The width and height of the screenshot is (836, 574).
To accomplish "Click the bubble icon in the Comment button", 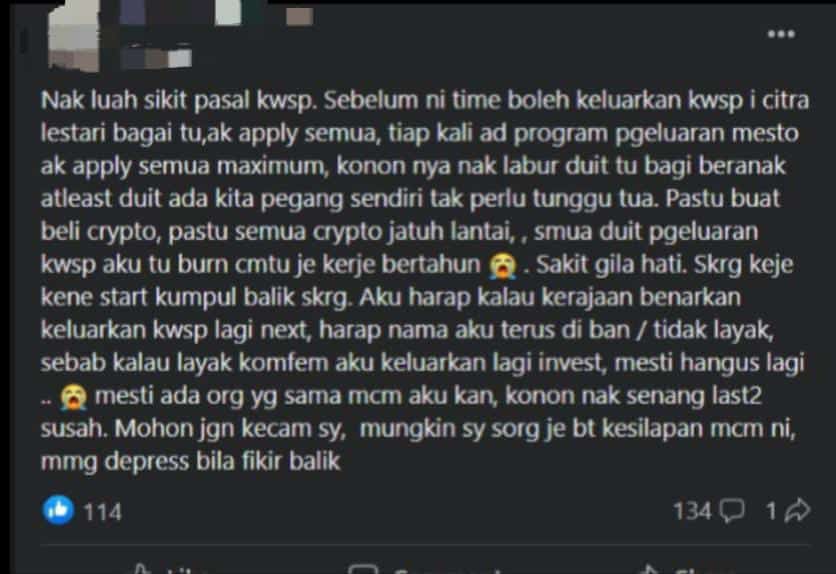I will click(363, 569).
